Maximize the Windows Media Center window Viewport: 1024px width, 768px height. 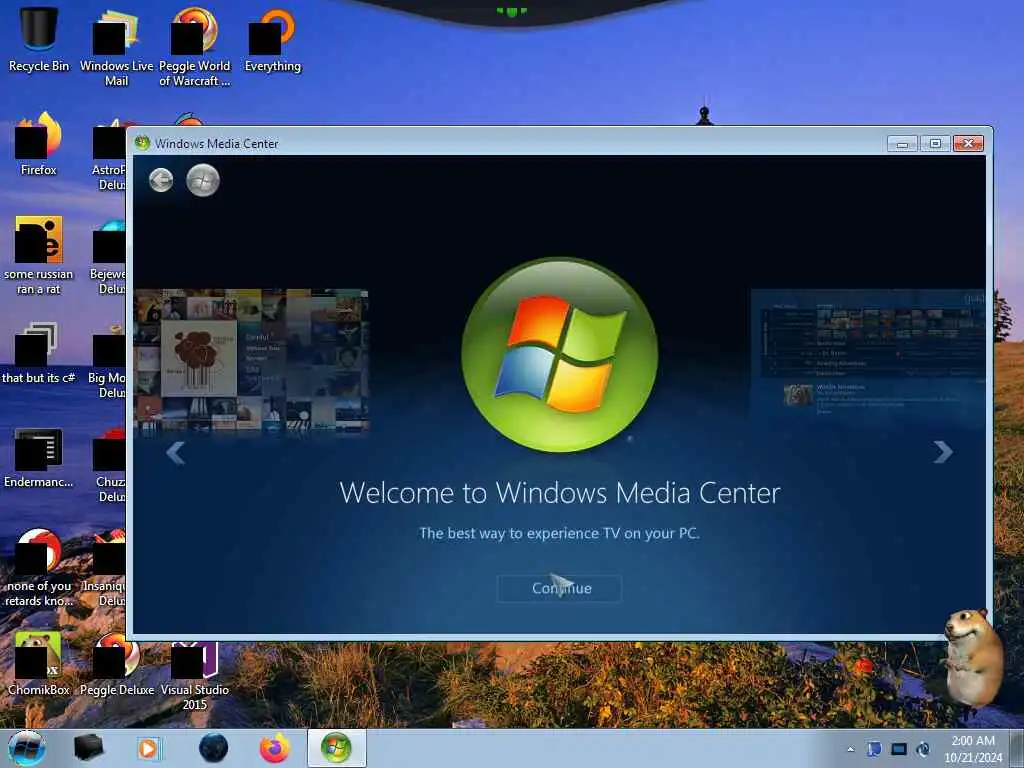pyautogui.click(x=935, y=144)
